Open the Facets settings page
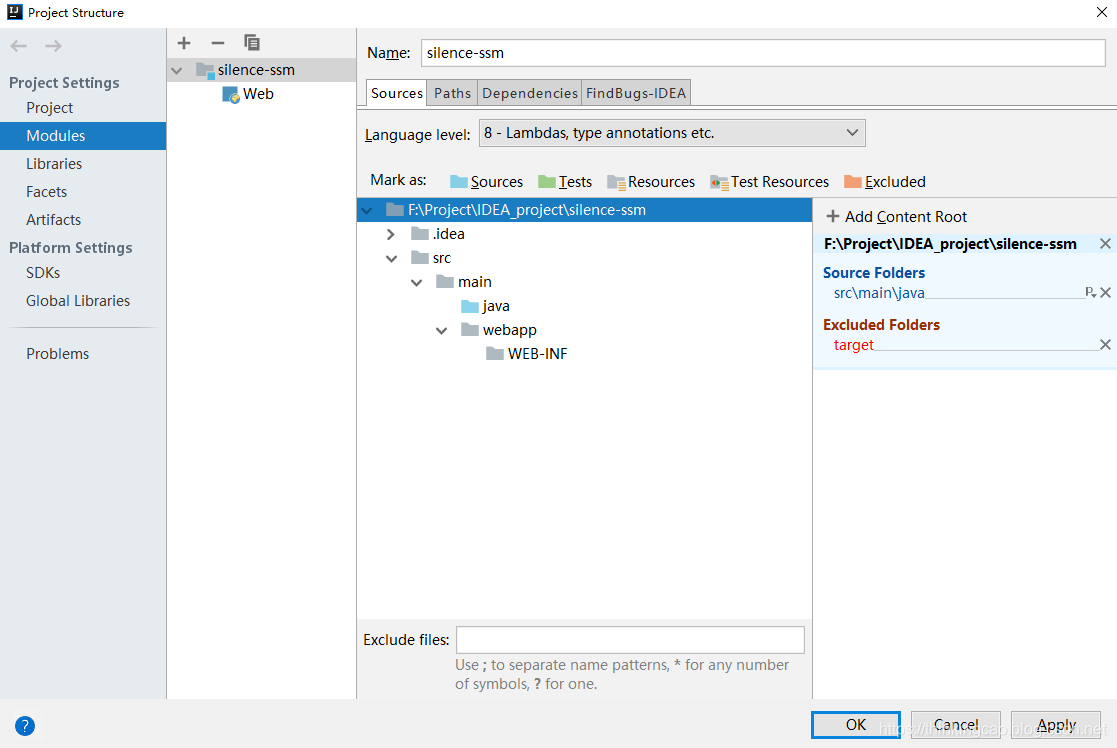The image size is (1117, 748). pos(46,192)
